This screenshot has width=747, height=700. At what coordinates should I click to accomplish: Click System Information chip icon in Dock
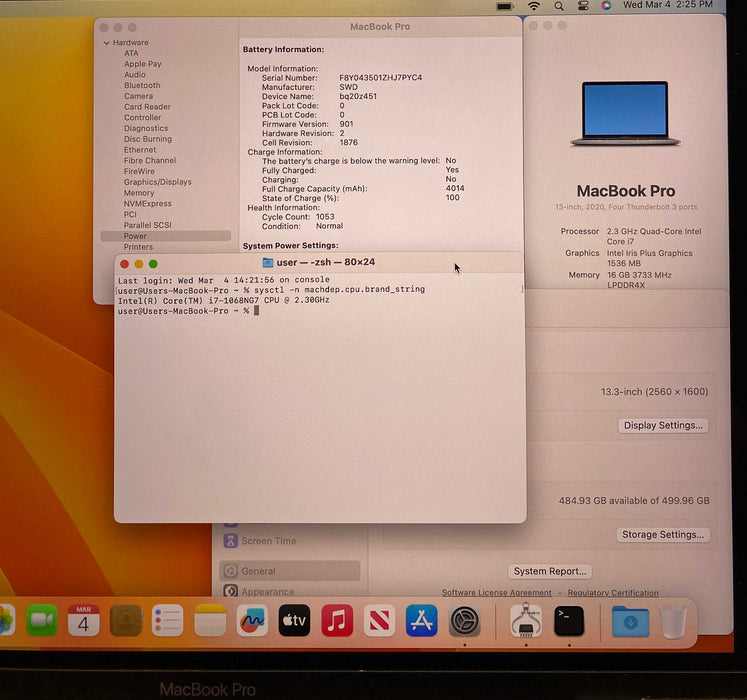(x=525, y=619)
